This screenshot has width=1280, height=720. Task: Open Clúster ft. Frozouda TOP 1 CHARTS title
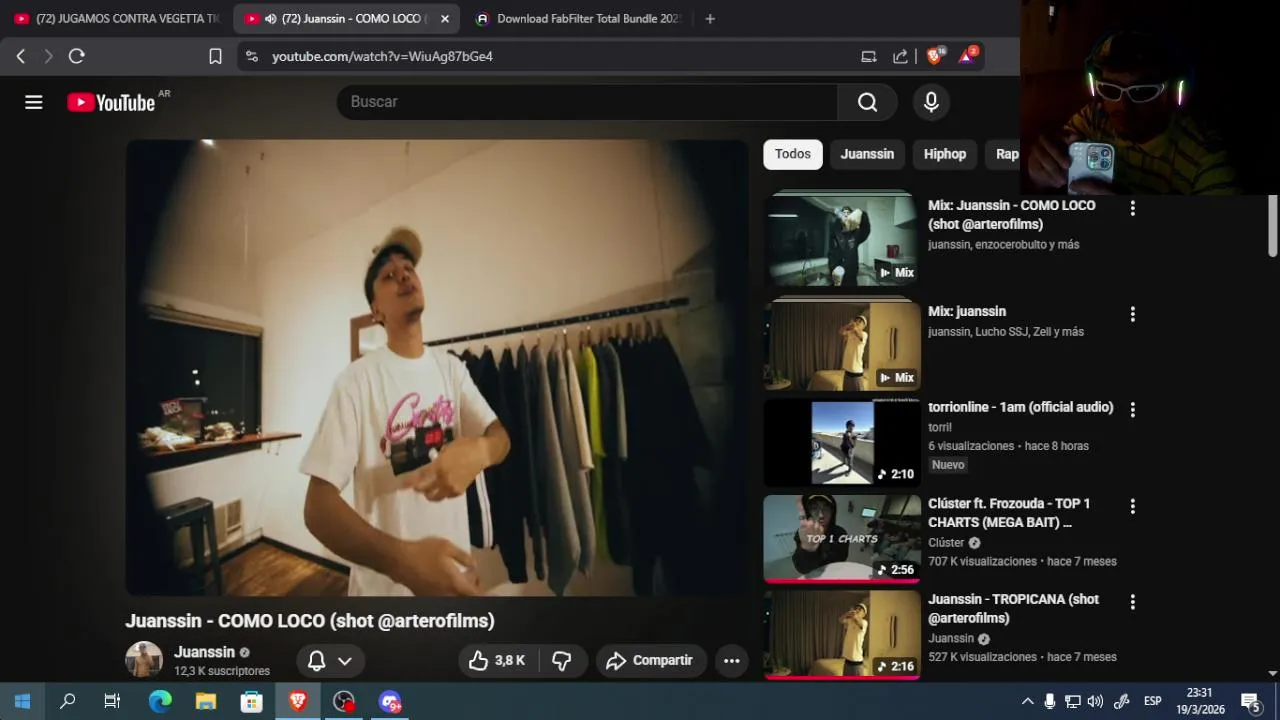click(1009, 512)
